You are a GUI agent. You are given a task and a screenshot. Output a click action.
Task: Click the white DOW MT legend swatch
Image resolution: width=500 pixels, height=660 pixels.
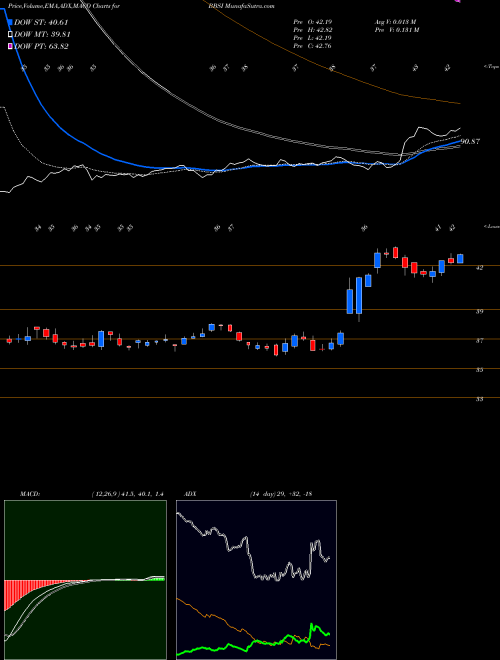pos(11,35)
